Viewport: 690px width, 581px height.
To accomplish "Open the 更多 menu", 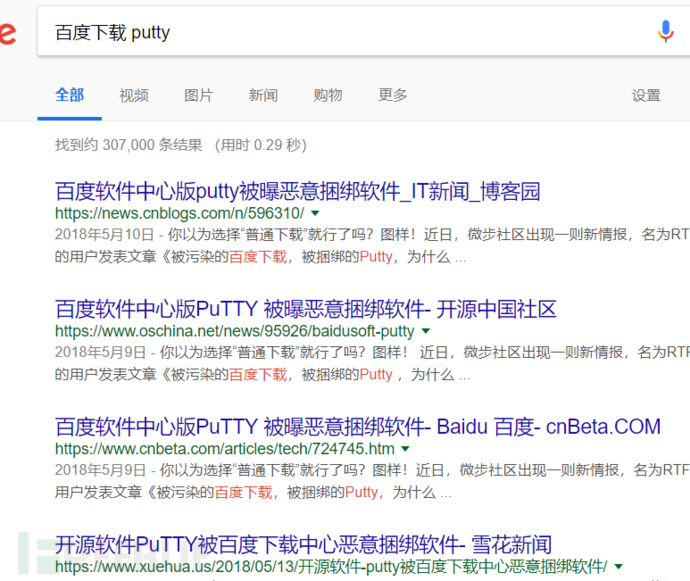I will pos(393,95).
